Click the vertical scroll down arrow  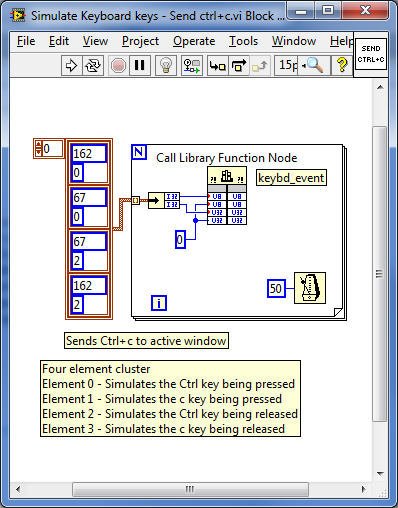[x=380, y=473]
